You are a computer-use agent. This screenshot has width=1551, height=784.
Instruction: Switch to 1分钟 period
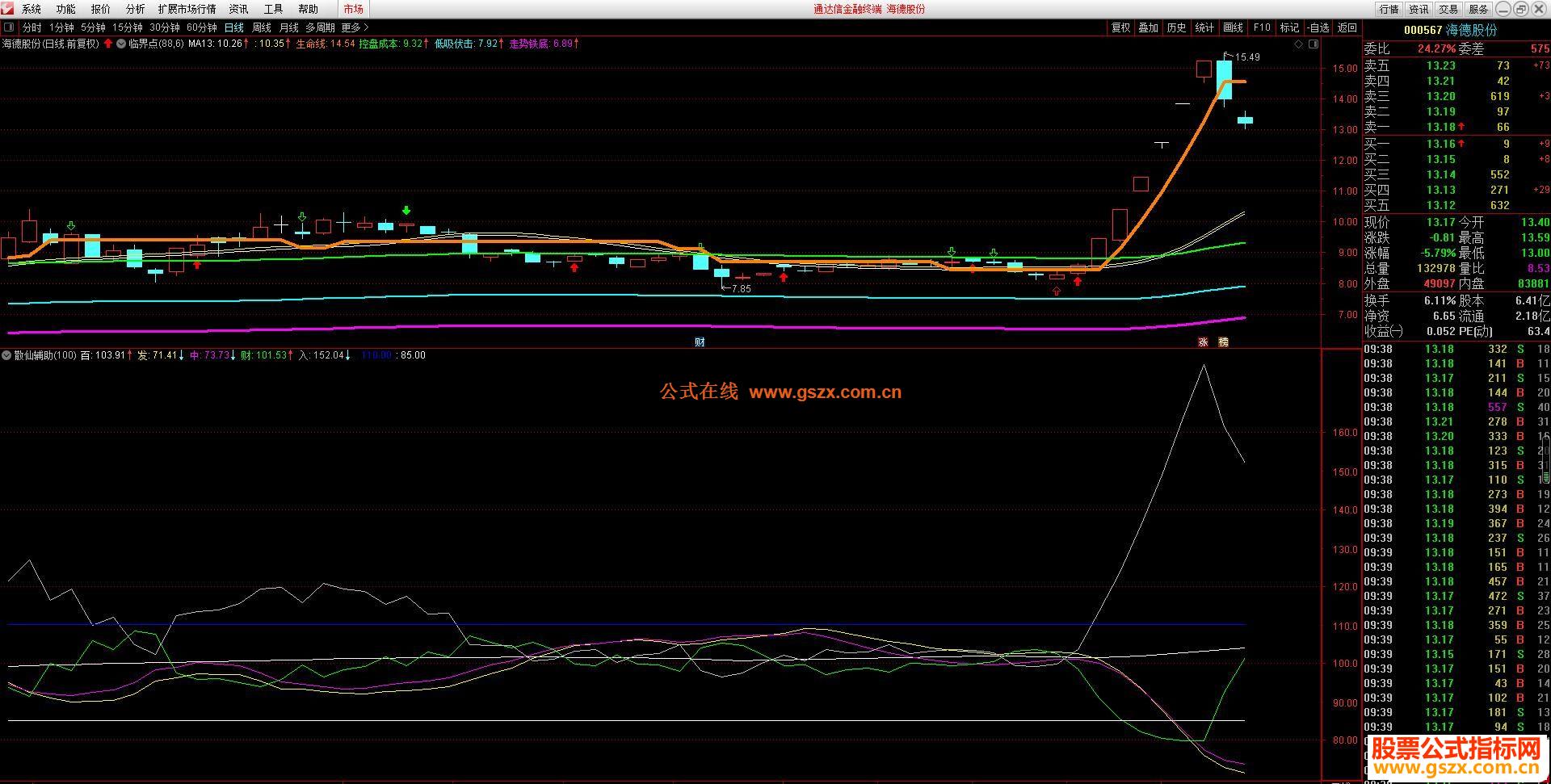point(61,27)
